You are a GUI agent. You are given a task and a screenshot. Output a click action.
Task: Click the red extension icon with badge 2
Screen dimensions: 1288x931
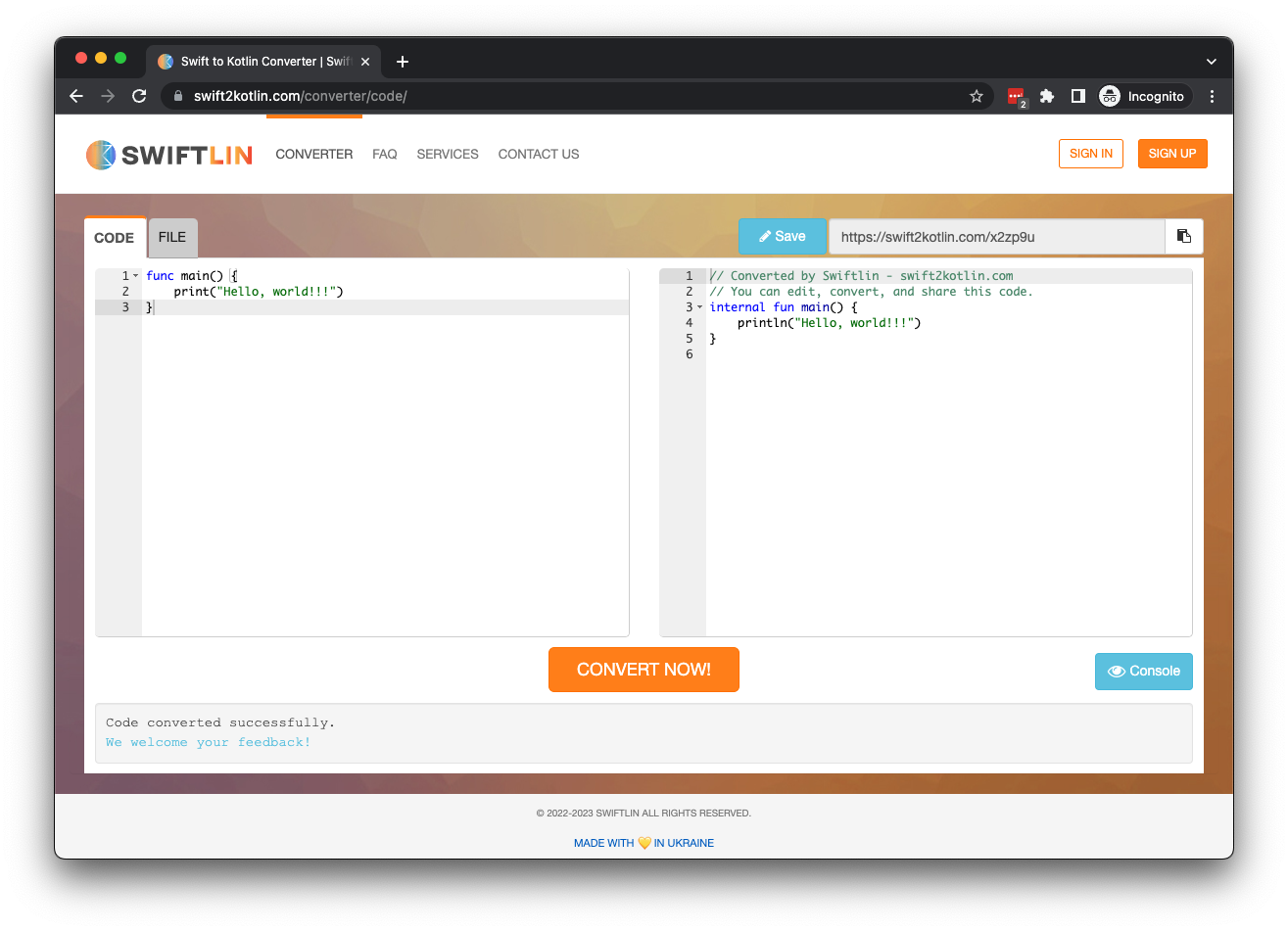pos(1016,96)
